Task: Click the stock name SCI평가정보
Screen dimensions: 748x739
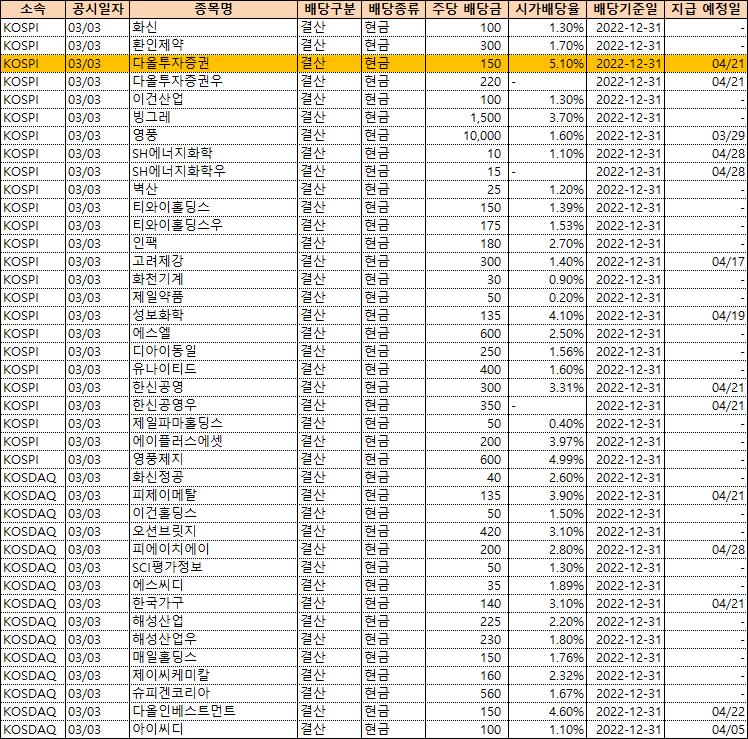Action: (167, 567)
